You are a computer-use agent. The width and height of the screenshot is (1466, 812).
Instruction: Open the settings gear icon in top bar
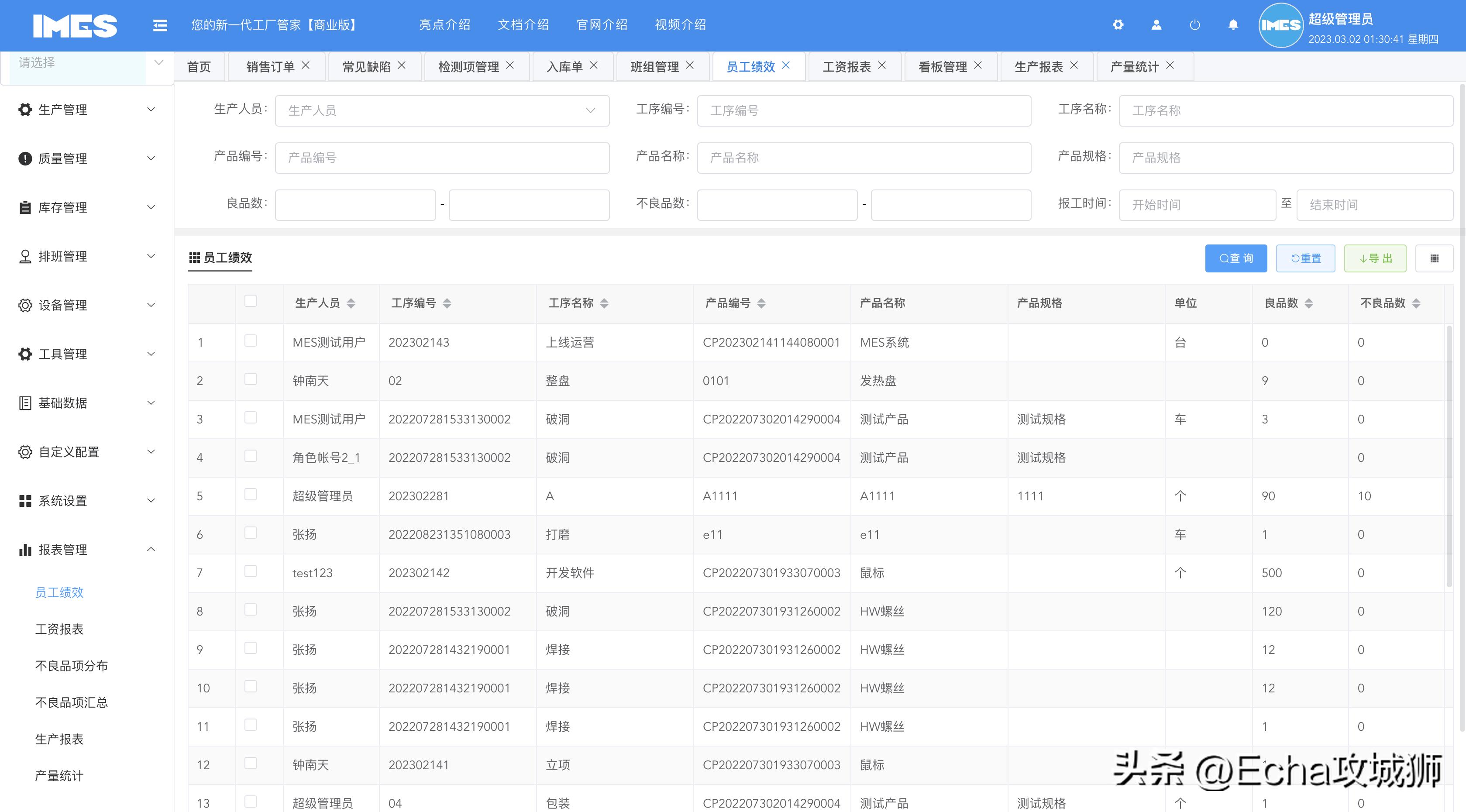[1118, 25]
